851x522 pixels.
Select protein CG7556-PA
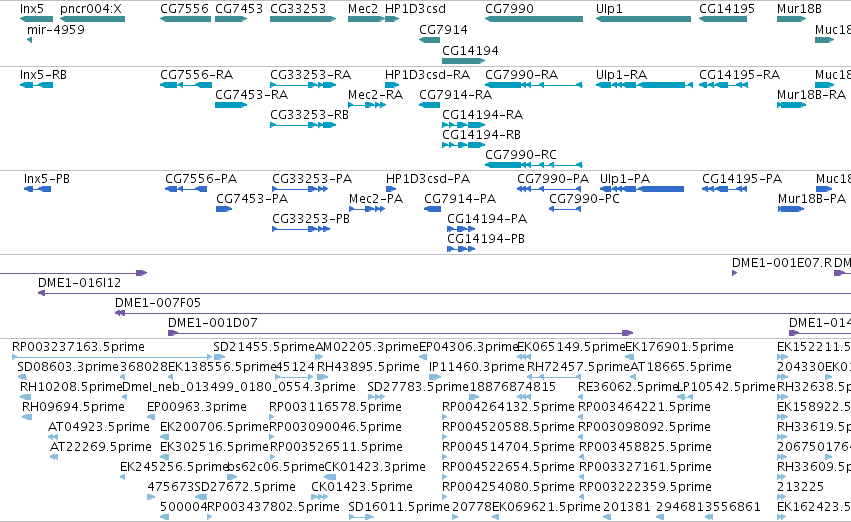[201, 179]
